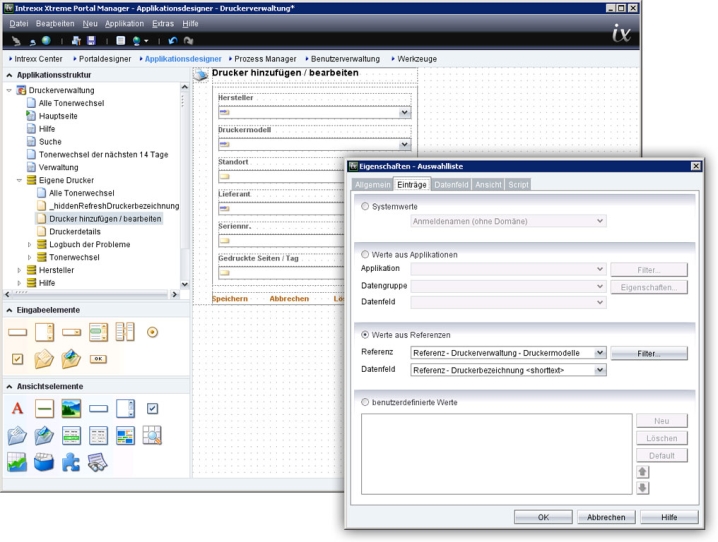Choose the static text 'A' view element
Image resolution: width=718 pixels, height=542 pixels.
17,408
